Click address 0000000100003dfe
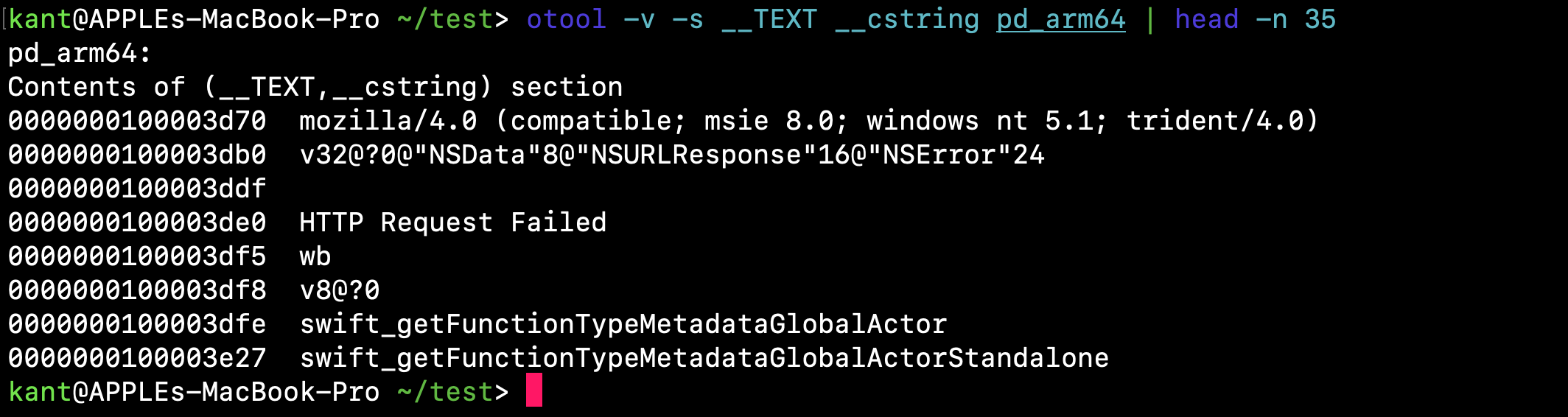The width and height of the screenshot is (1568, 417). 137,324
